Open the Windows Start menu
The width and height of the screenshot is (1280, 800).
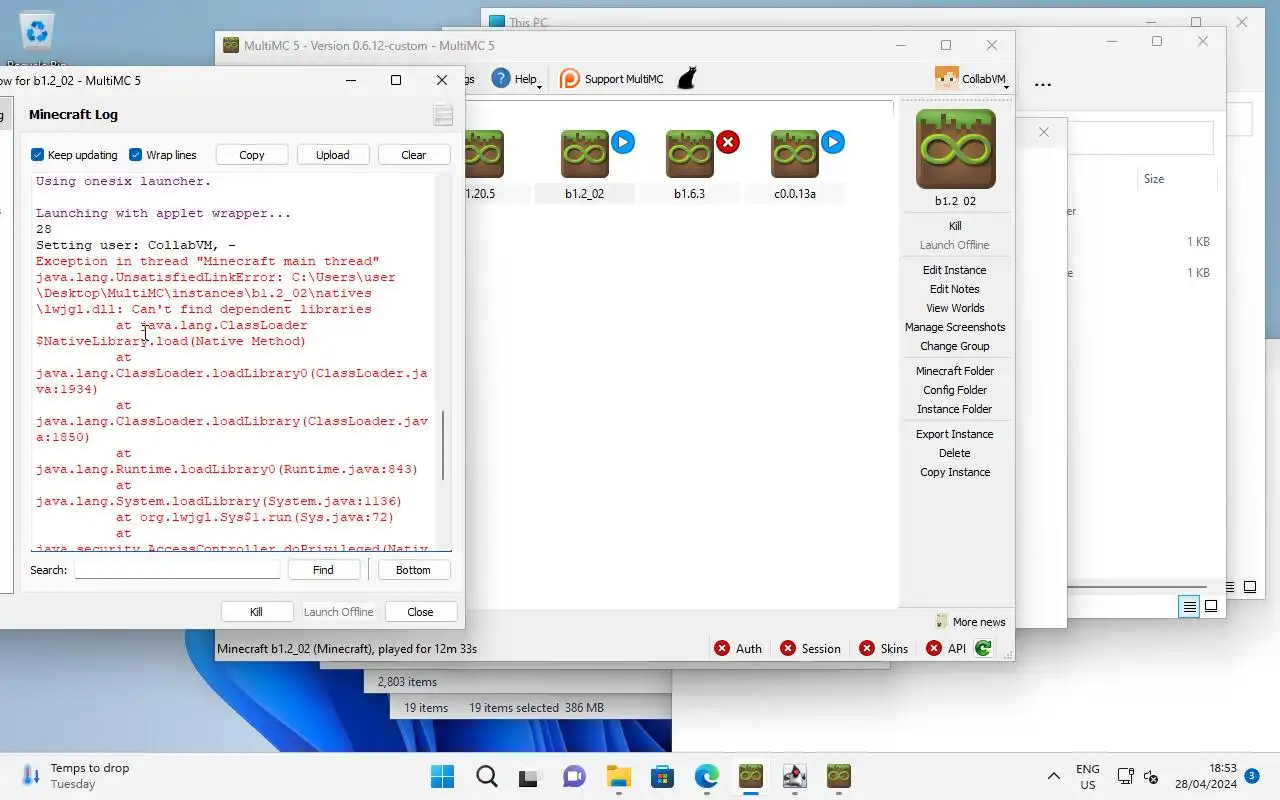(442, 776)
